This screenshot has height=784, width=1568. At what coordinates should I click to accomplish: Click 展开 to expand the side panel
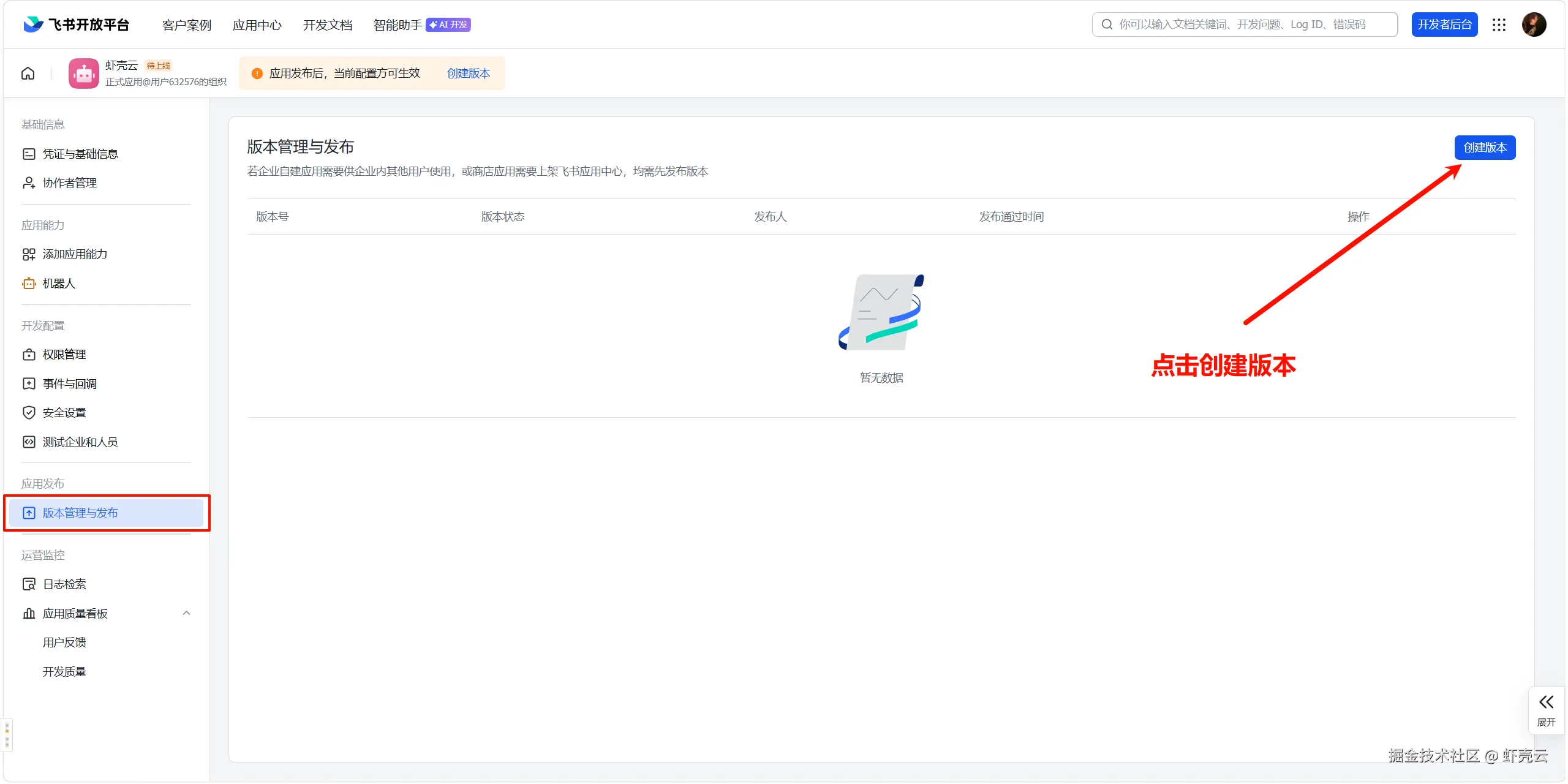tap(1546, 709)
